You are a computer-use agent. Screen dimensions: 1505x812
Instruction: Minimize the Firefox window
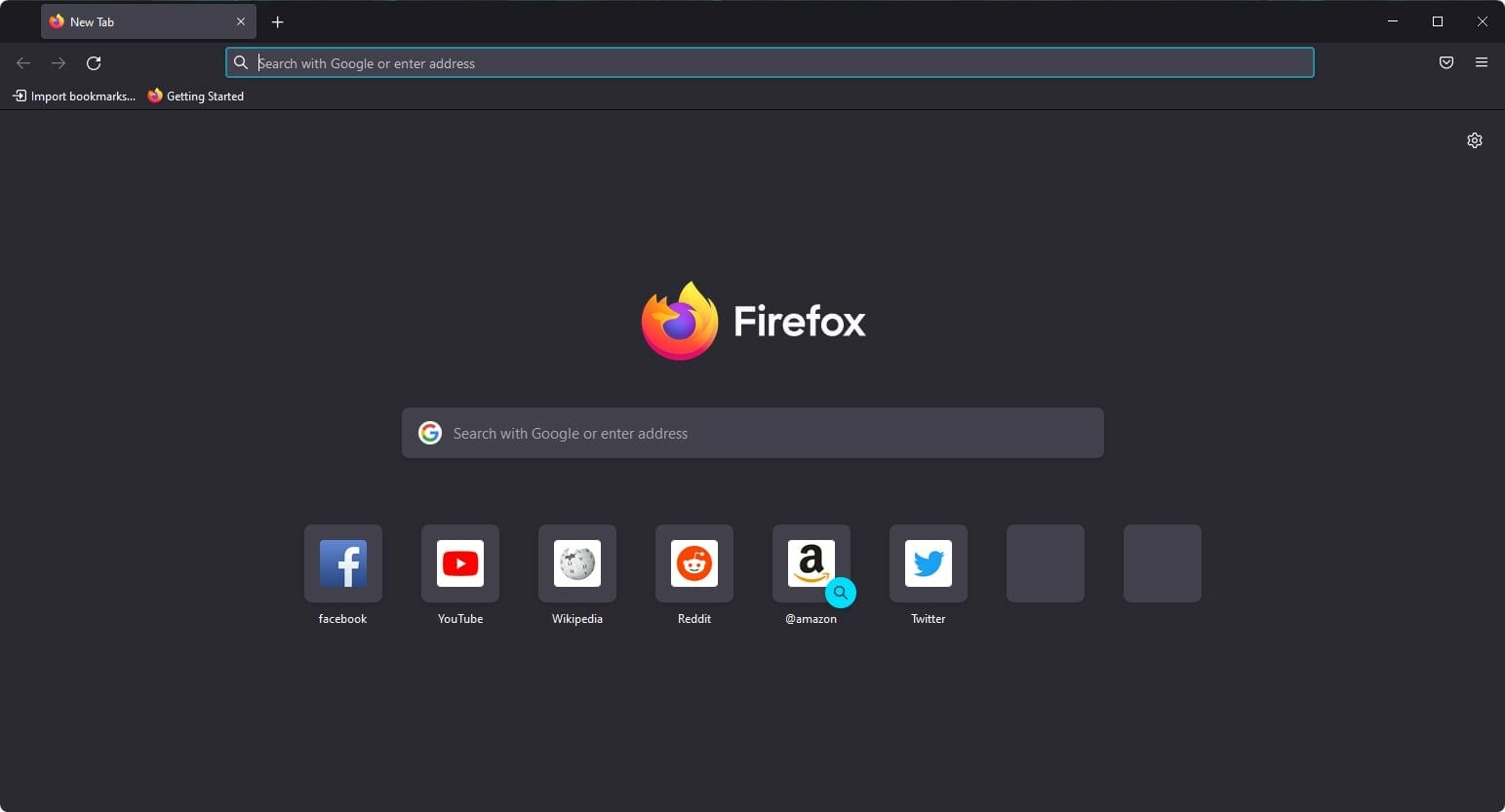(1393, 21)
